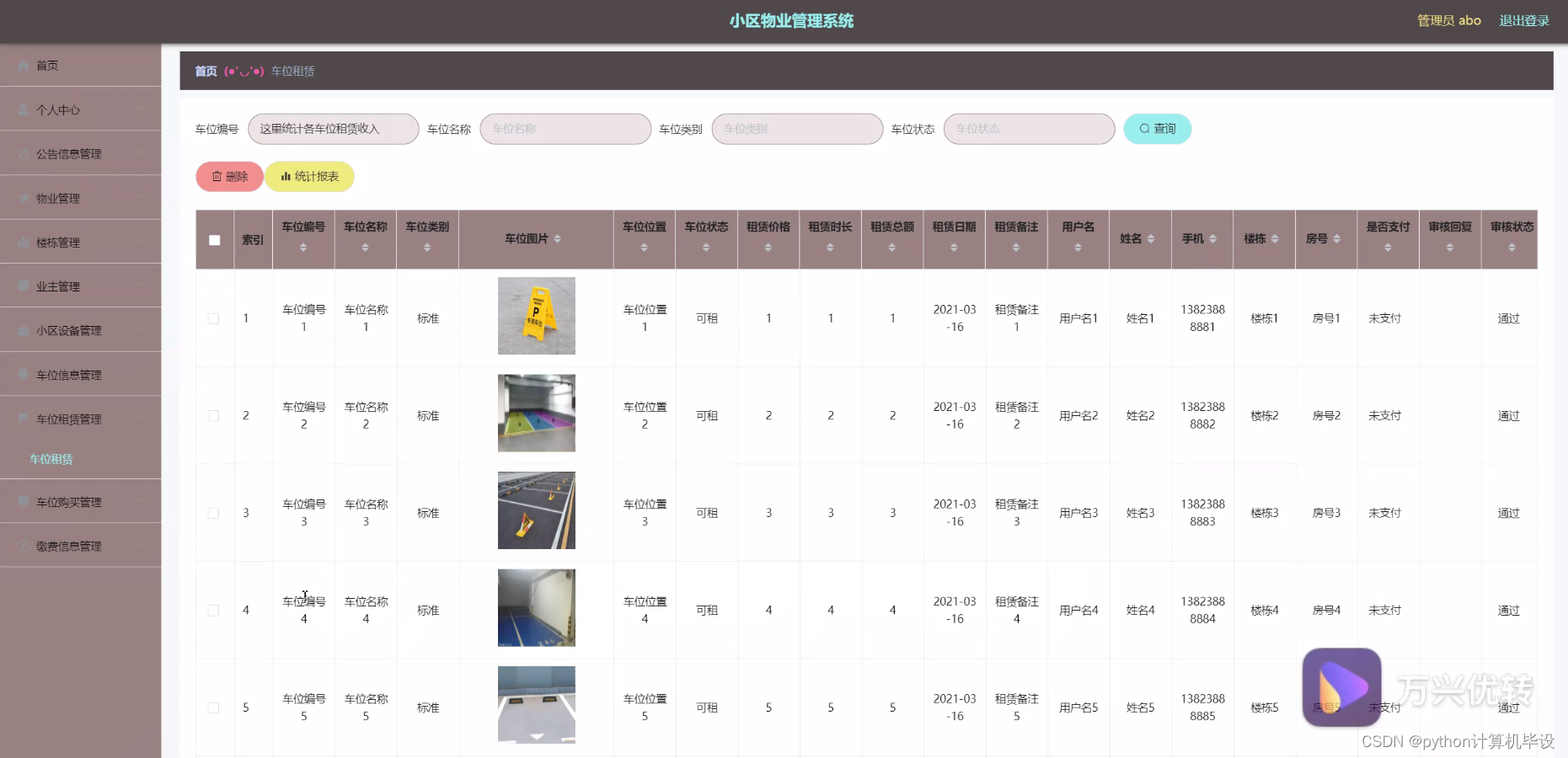The height and width of the screenshot is (758, 1568).
Task: Click the 小区设备管理 device icon
Action: [x=24, y=330]
